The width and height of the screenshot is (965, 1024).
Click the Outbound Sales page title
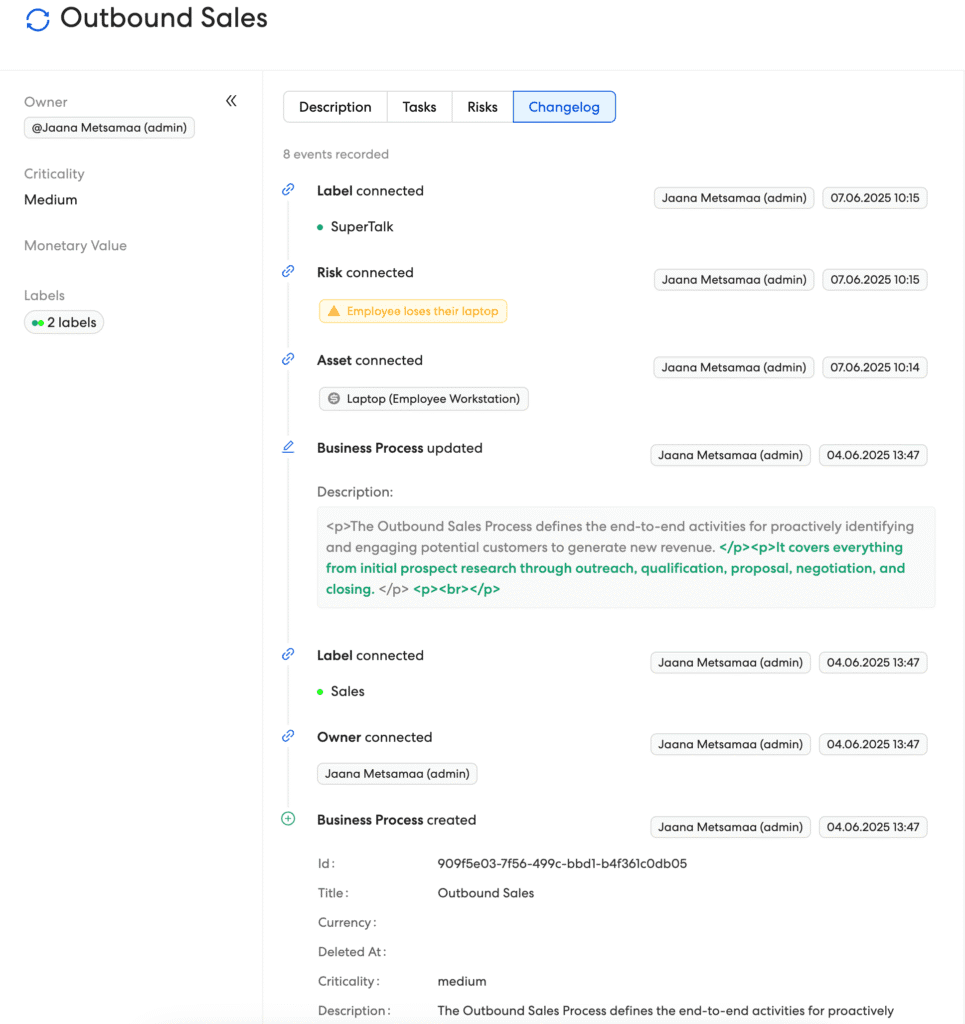click(x=164, y=18)
